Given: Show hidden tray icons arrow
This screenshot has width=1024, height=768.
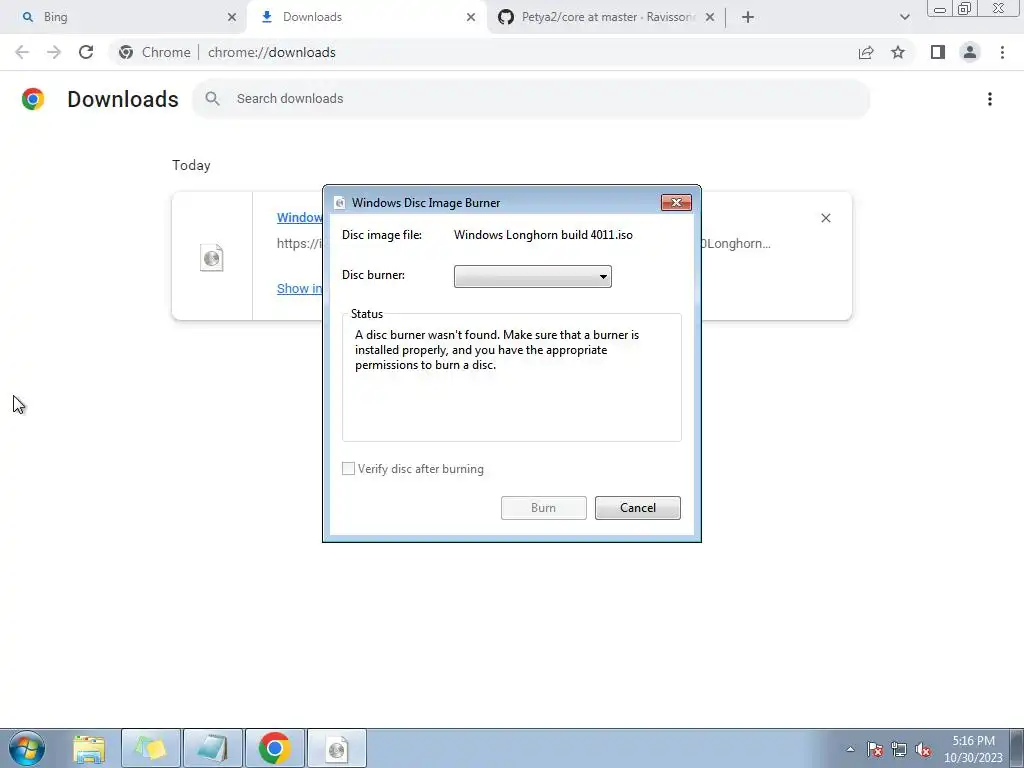Looking at the screenshot, I should tap(850, 749).
